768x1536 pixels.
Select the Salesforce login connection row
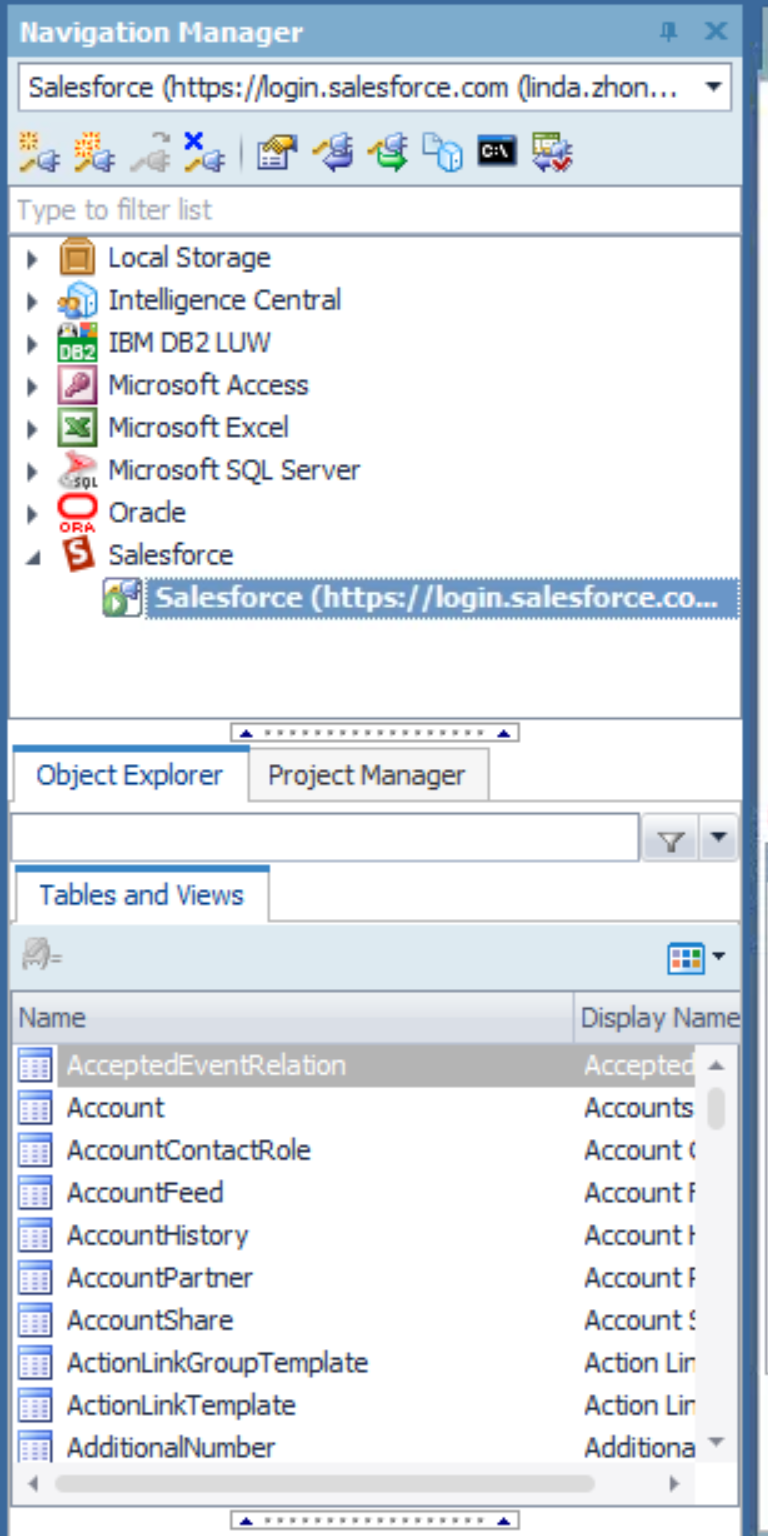[x=442, y=598]
